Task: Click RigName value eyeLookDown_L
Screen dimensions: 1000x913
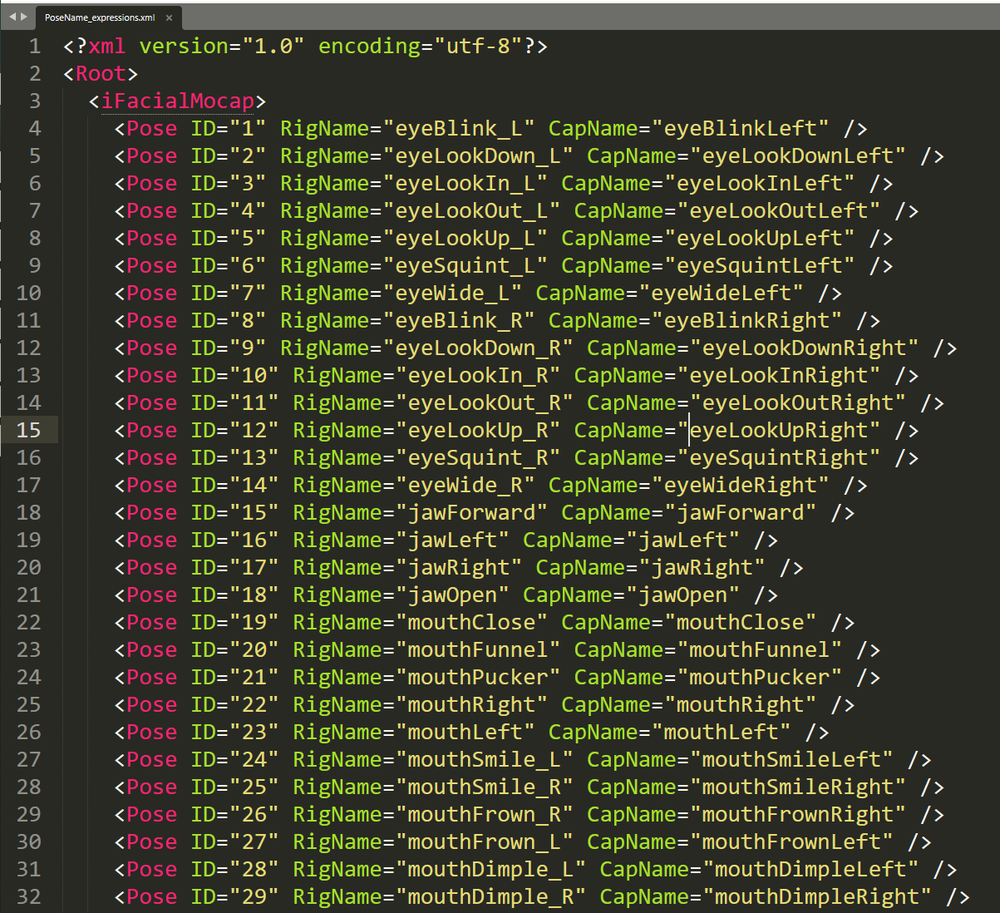Action: click(x=478, y=156)
